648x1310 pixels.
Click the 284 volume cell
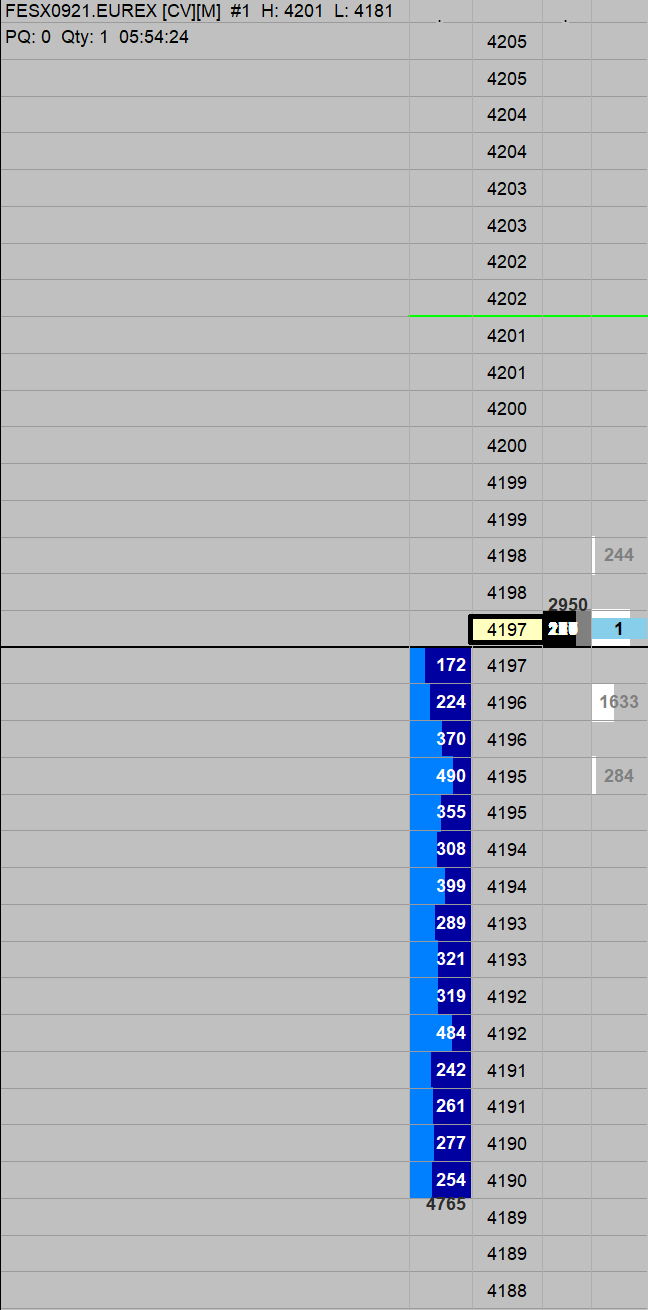point(619,776)
